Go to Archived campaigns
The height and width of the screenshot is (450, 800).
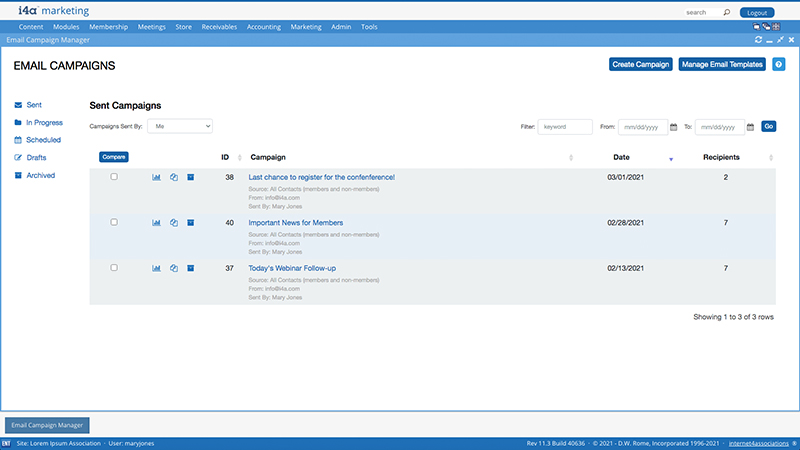40,175
